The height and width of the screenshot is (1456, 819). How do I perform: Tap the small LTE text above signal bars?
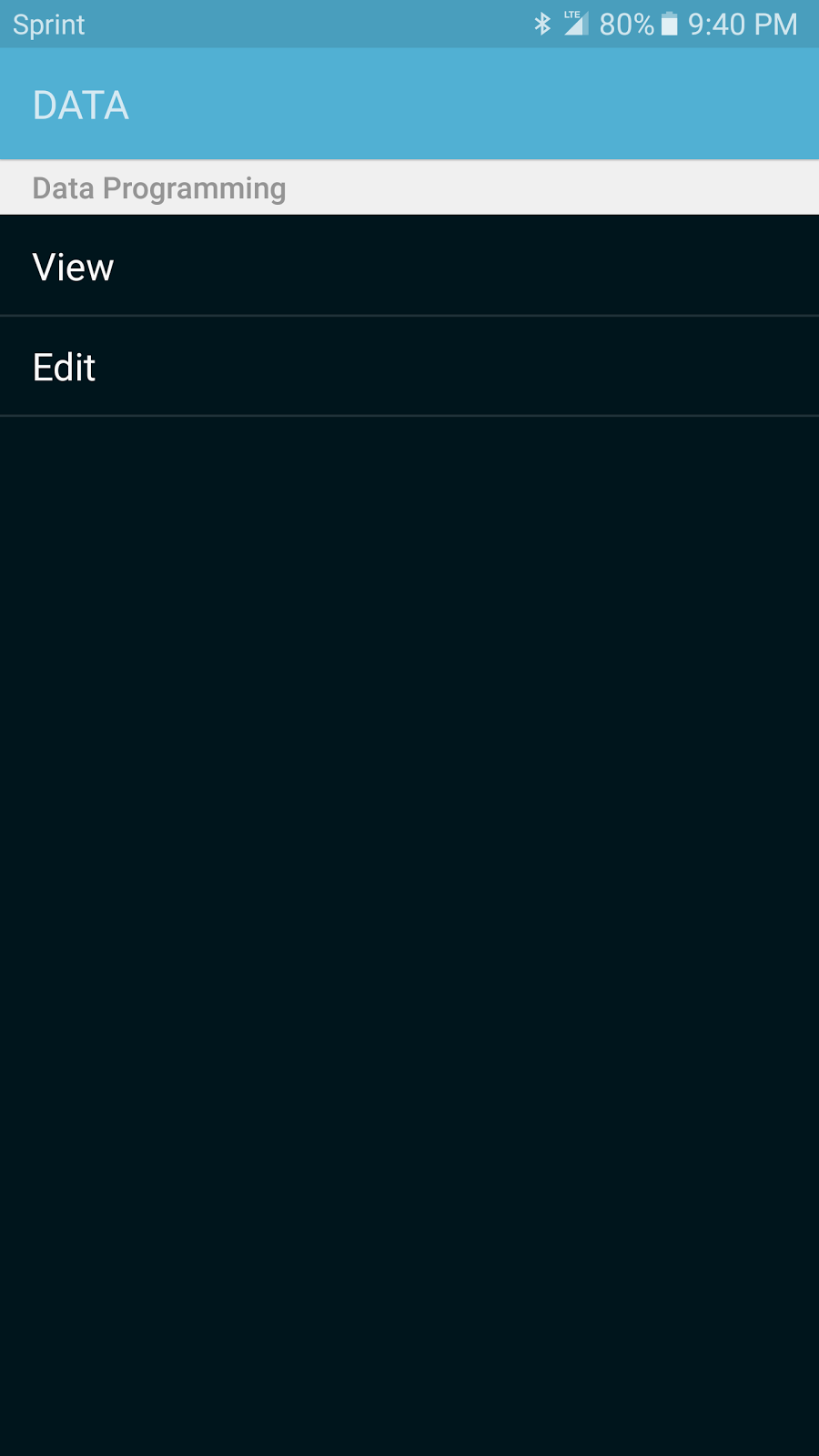click(571, 15)
